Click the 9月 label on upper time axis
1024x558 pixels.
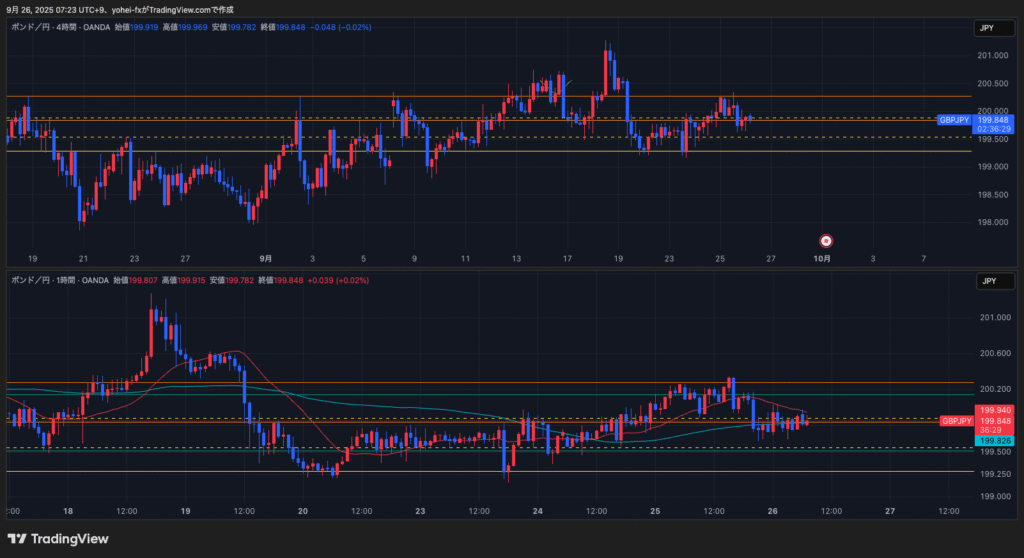pyautogui.click(x=266, y=257)
